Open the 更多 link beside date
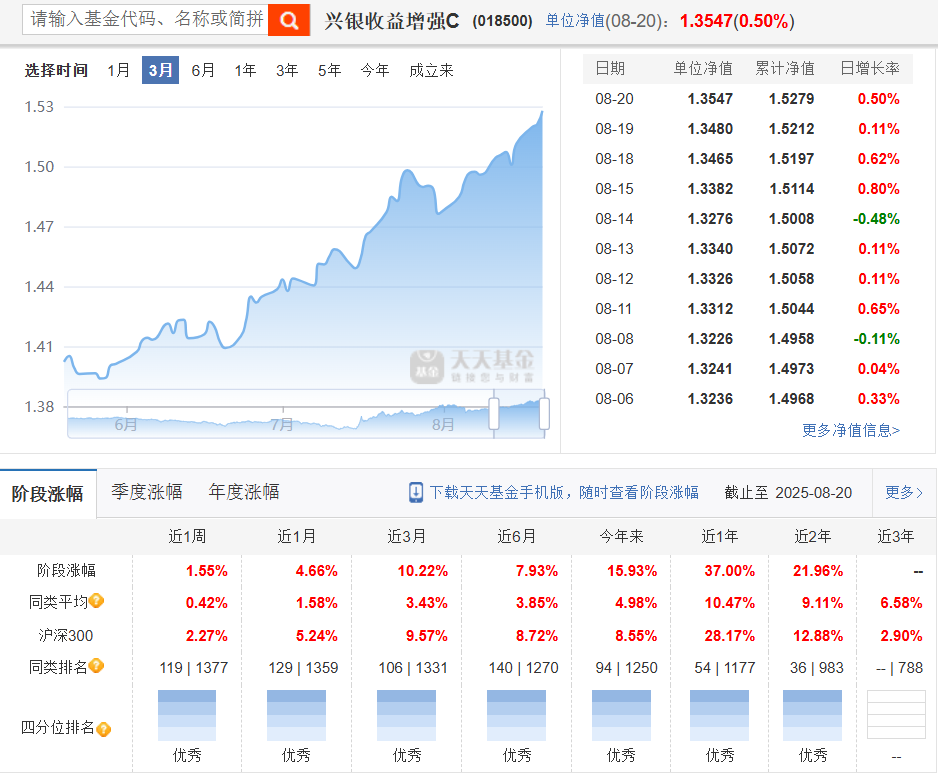Screen dimensions: 938x774 pyautogui.click(x=904, y=492)
